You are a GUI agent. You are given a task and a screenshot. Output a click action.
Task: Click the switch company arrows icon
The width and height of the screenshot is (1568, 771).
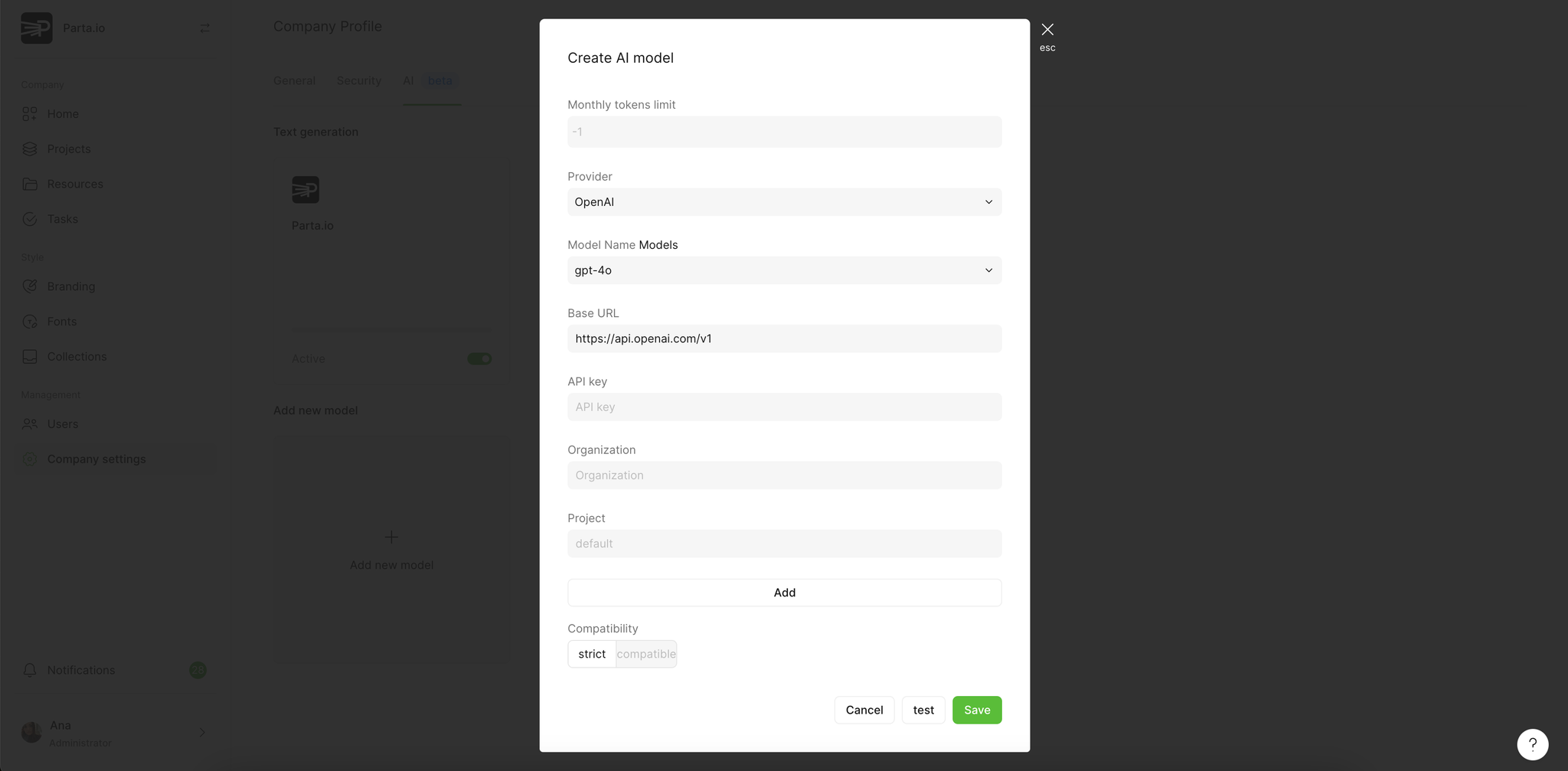(x=204, y=28)
